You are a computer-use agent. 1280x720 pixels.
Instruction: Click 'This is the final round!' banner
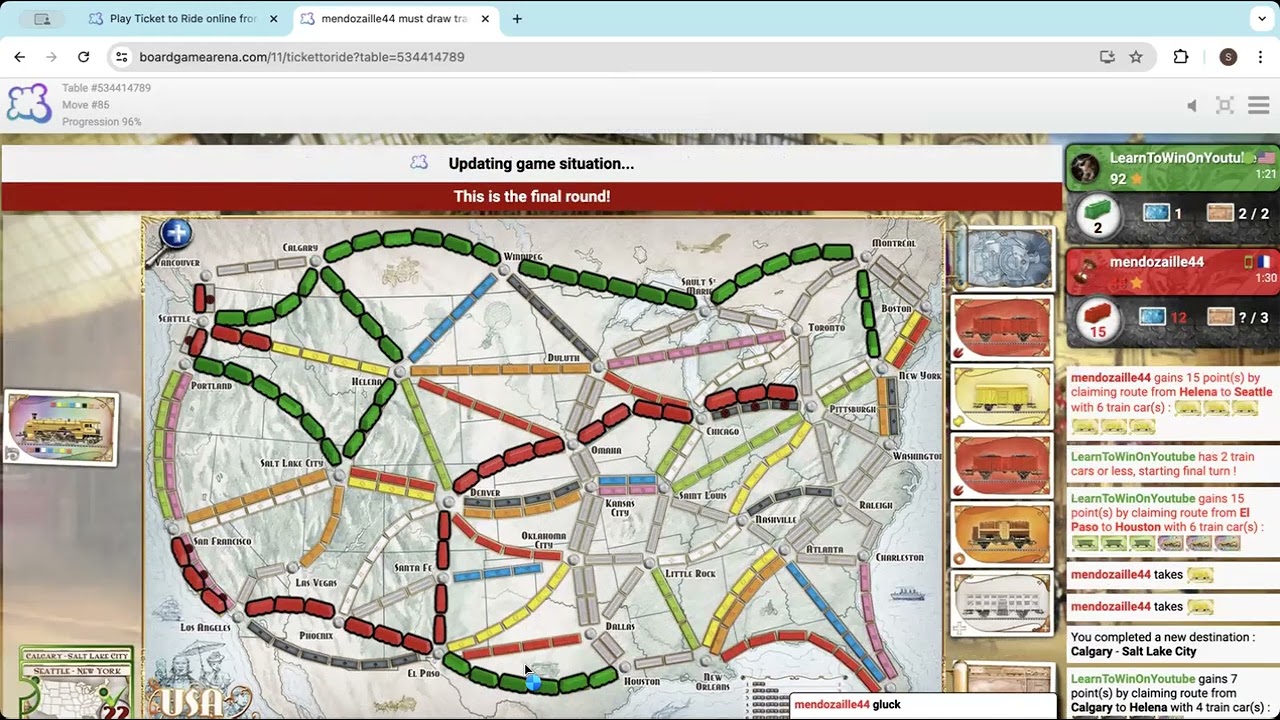point(532,197)
